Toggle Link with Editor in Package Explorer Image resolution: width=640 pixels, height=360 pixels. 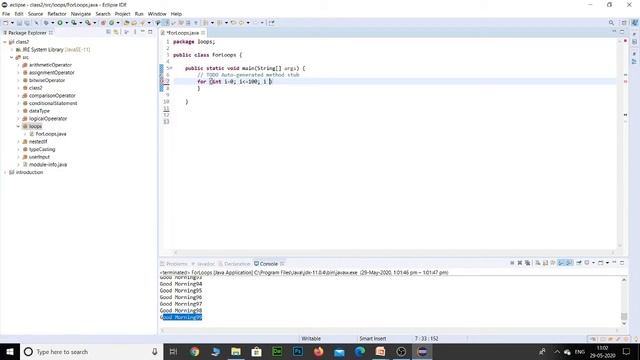pos(116,32)
